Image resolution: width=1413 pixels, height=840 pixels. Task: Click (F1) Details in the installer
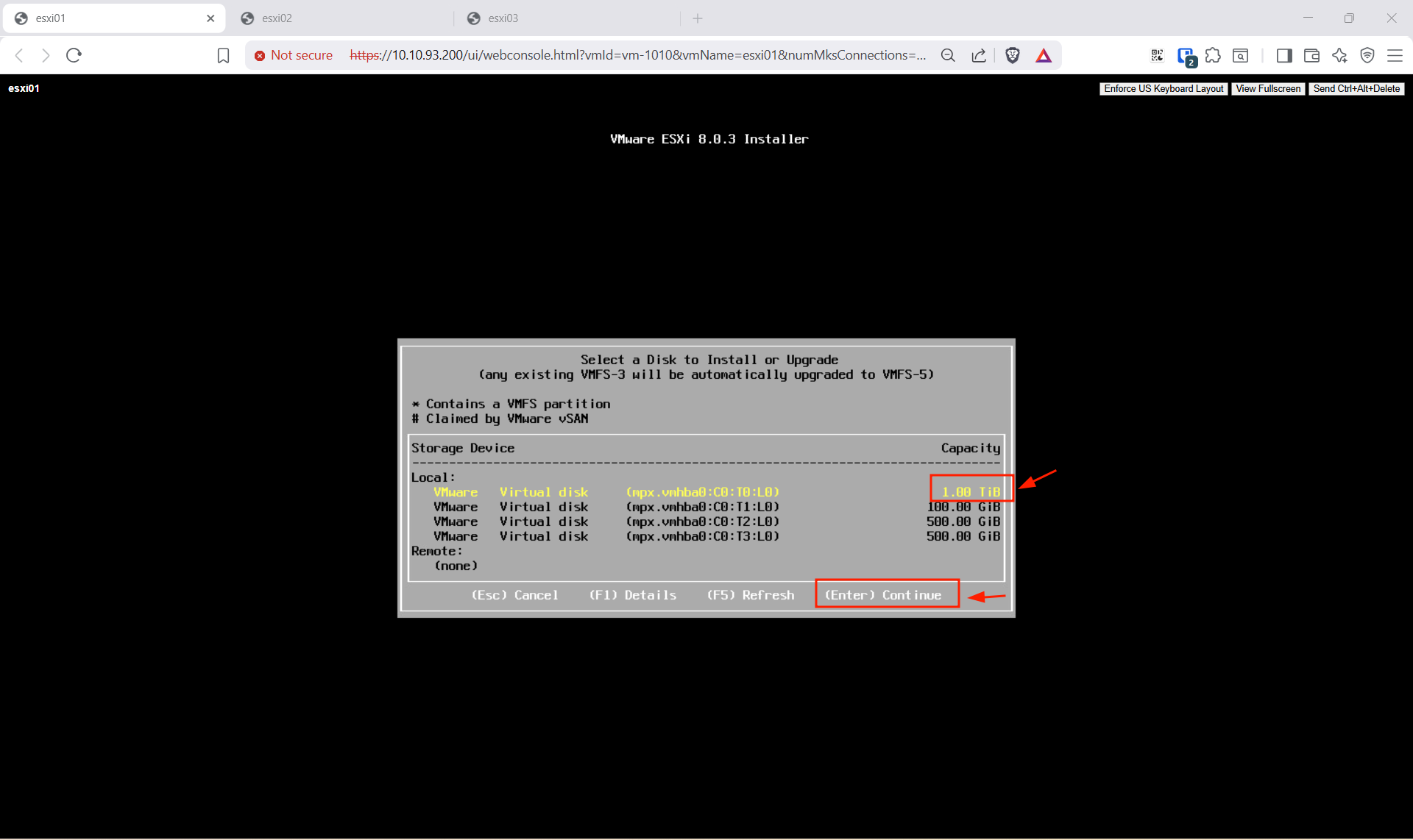pyautogui.click(x=632, y=595)
